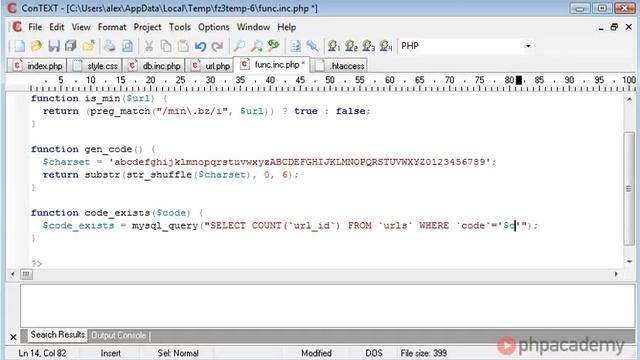Click the vertical scrollbar thumb
The image size is (640, 360).
[x=629, y=189]
